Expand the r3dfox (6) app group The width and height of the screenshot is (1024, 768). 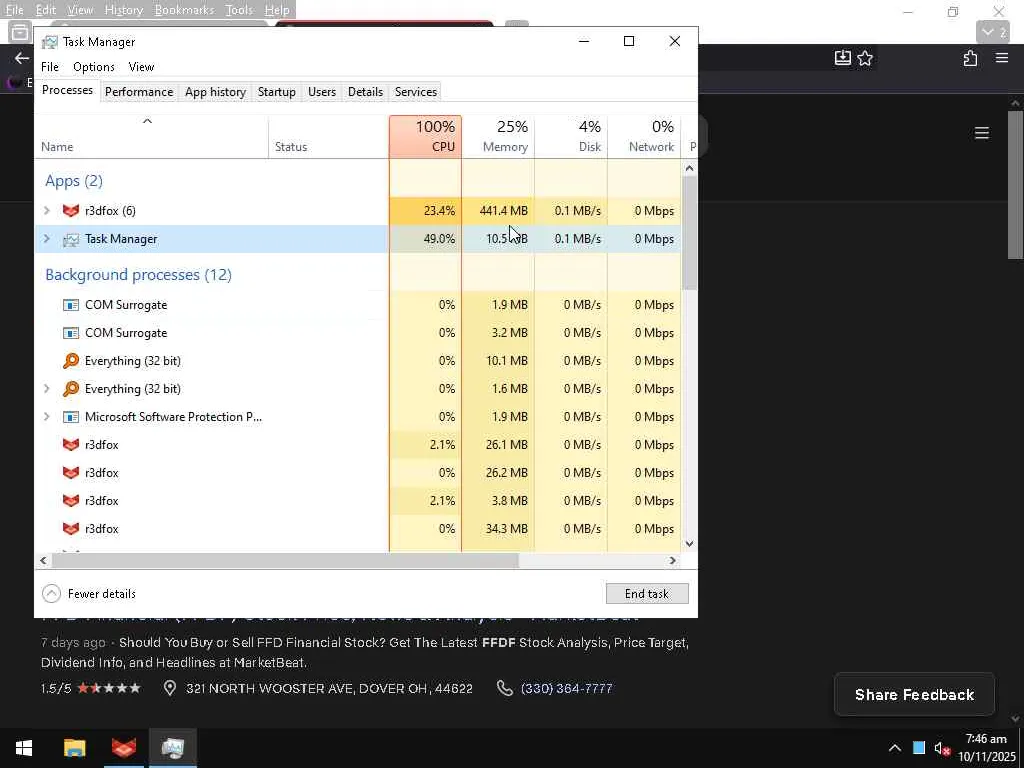pos(46,211)
